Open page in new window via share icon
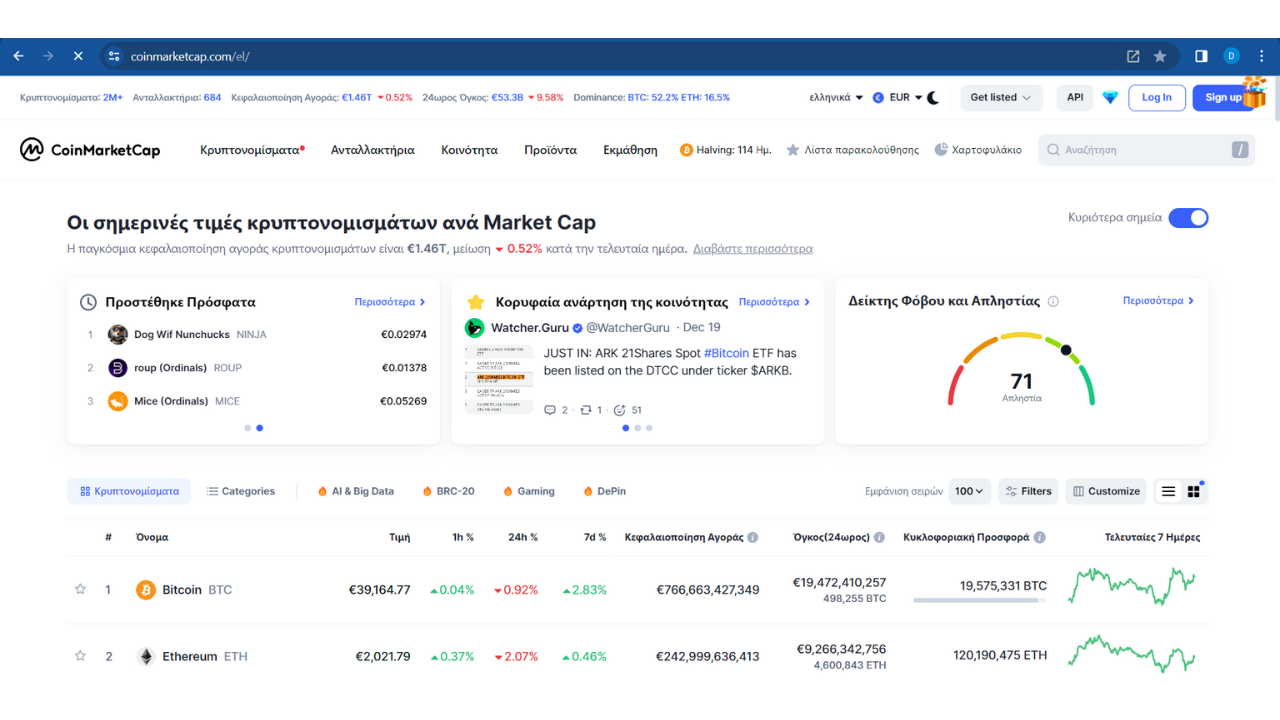This screenshot has height=720, width=1280. point(1133,56)
